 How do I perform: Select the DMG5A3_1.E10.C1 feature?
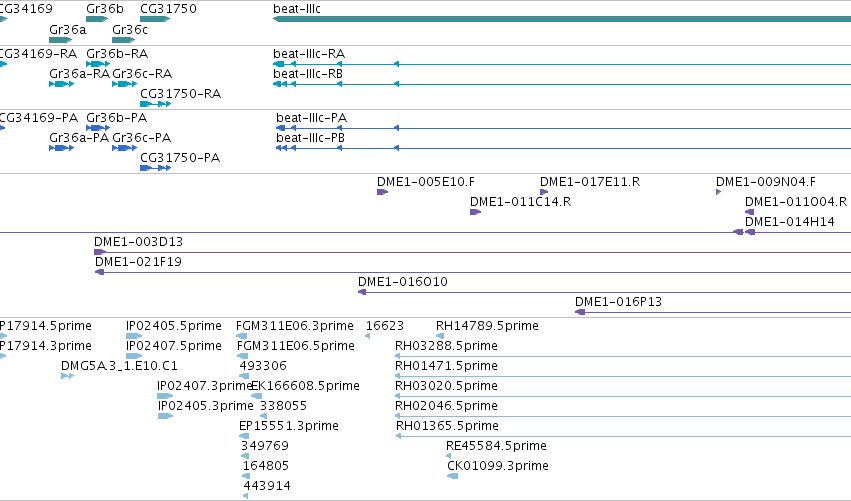[67, 376]
